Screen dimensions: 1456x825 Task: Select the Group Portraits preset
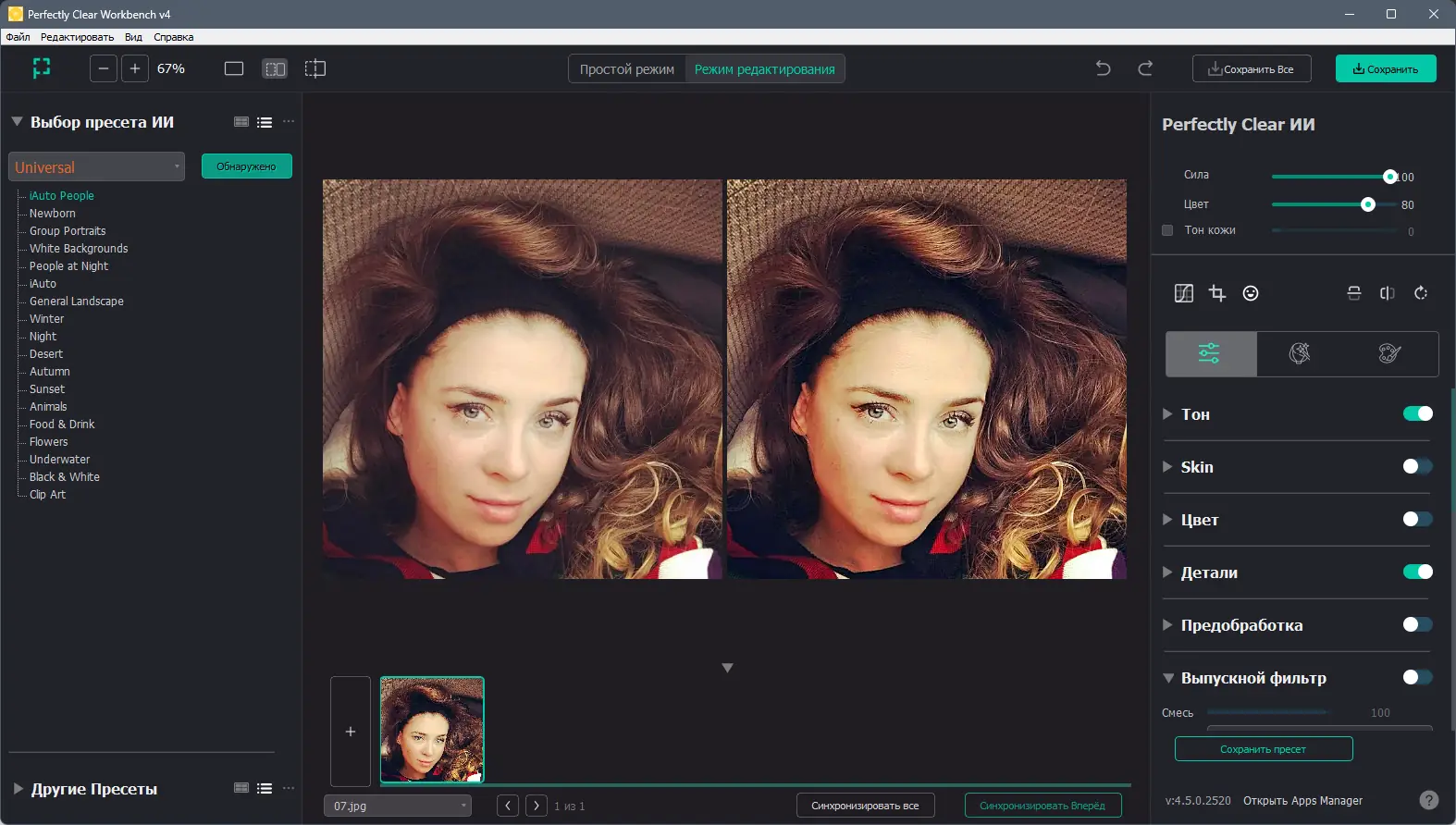click(68, 231)
